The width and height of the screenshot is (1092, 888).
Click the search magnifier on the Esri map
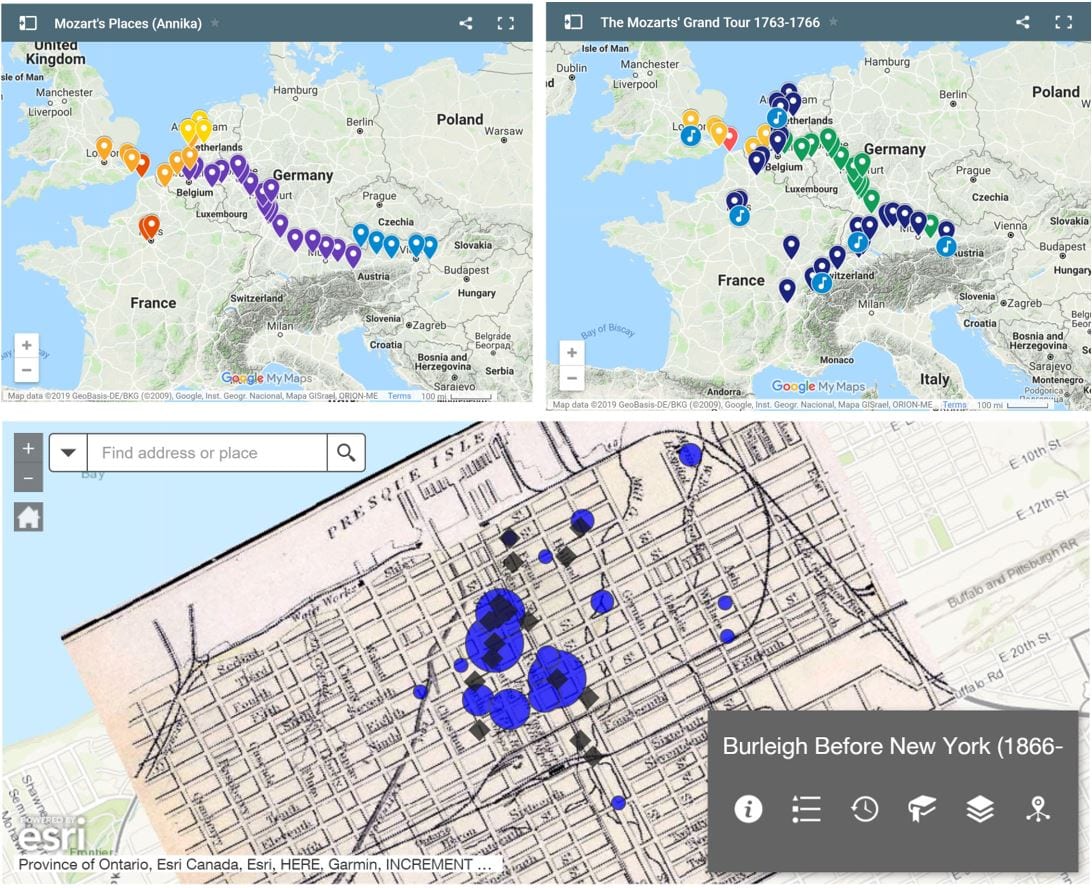point(346,452)
